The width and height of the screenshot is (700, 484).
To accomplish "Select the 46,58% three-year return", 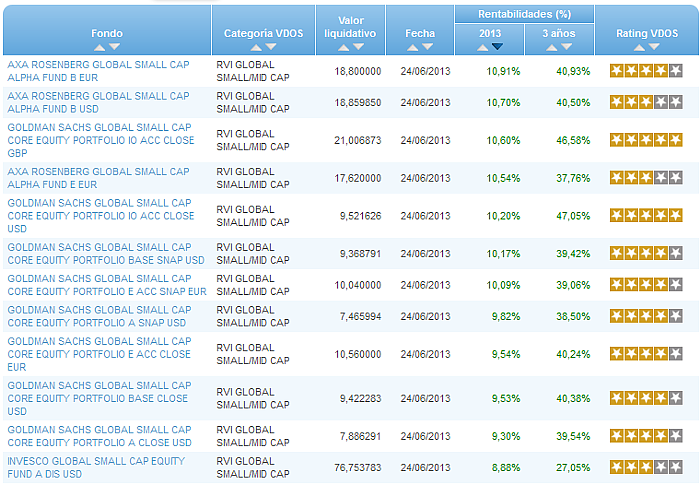I will pyautogui.click(x=573, y=140).
